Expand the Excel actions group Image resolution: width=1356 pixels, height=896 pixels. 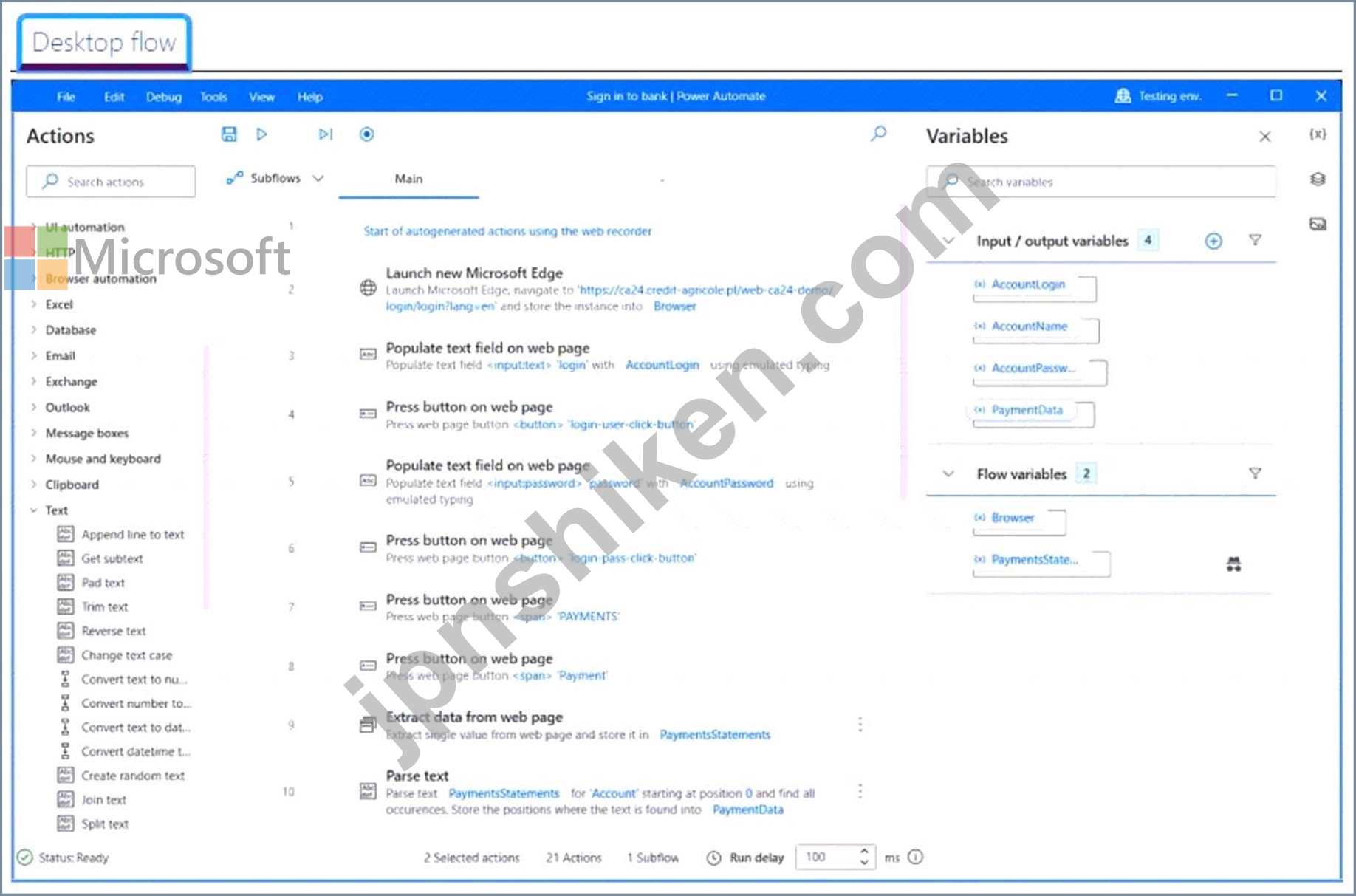pyautogui.click(x=33, y=304)
